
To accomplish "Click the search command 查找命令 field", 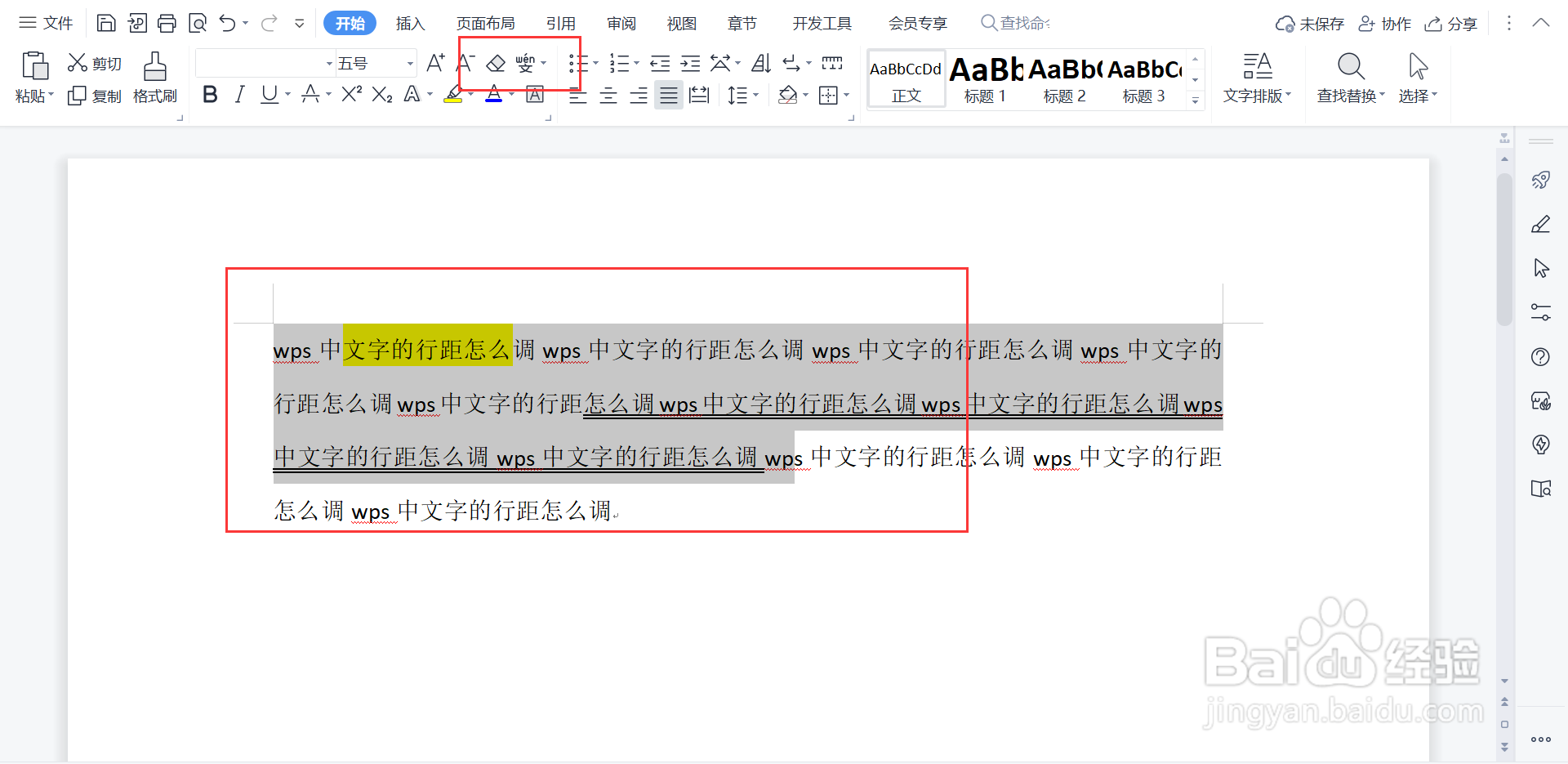I will tap(1016, 23).
